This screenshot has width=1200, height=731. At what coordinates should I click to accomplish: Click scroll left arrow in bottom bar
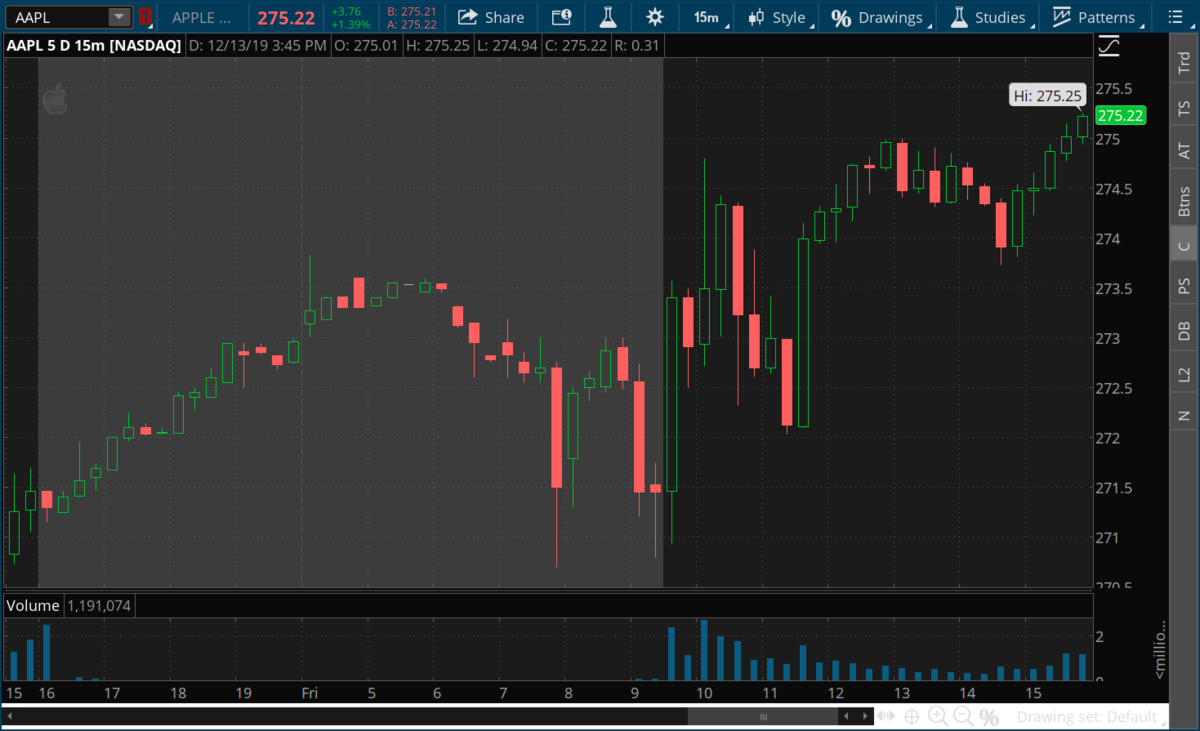845,716
